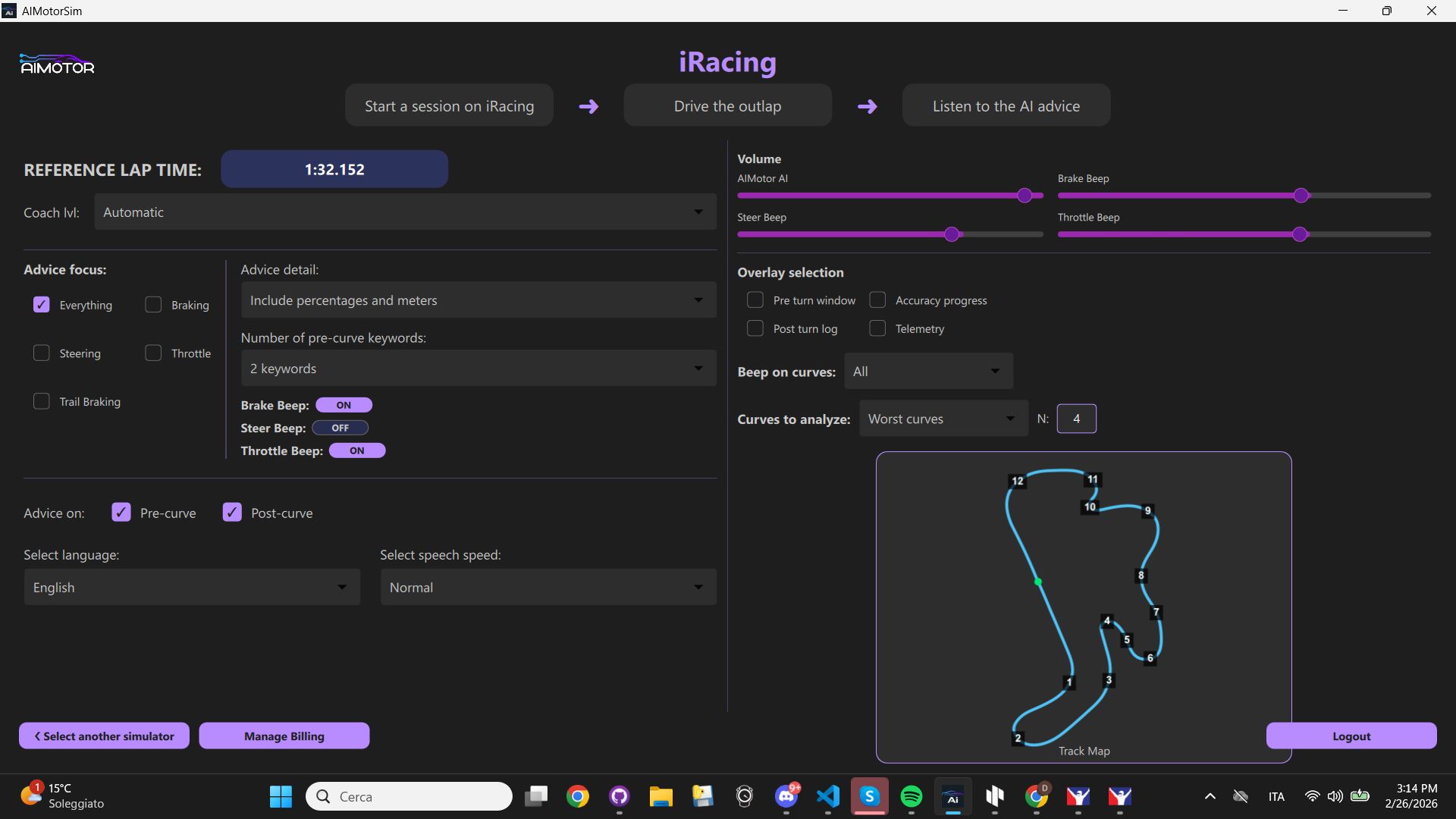Open Spotify from the taskbar
1456x819 pixels.
[x=911, y=796]
